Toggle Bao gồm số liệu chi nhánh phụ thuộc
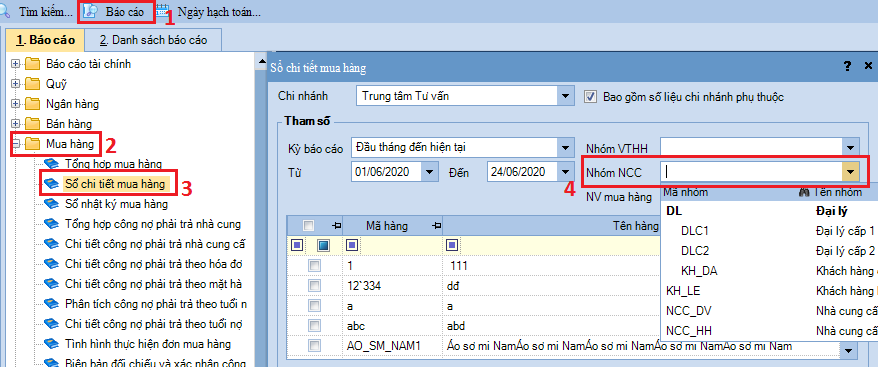Viewport: 878px width, 368px height. 590,96
